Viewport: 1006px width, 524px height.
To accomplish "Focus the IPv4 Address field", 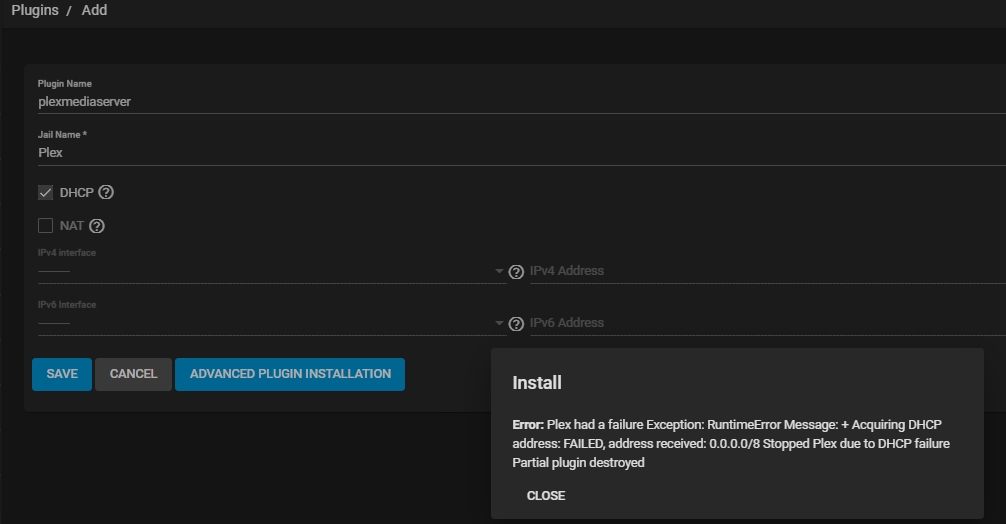I will [x=767, y=271].
